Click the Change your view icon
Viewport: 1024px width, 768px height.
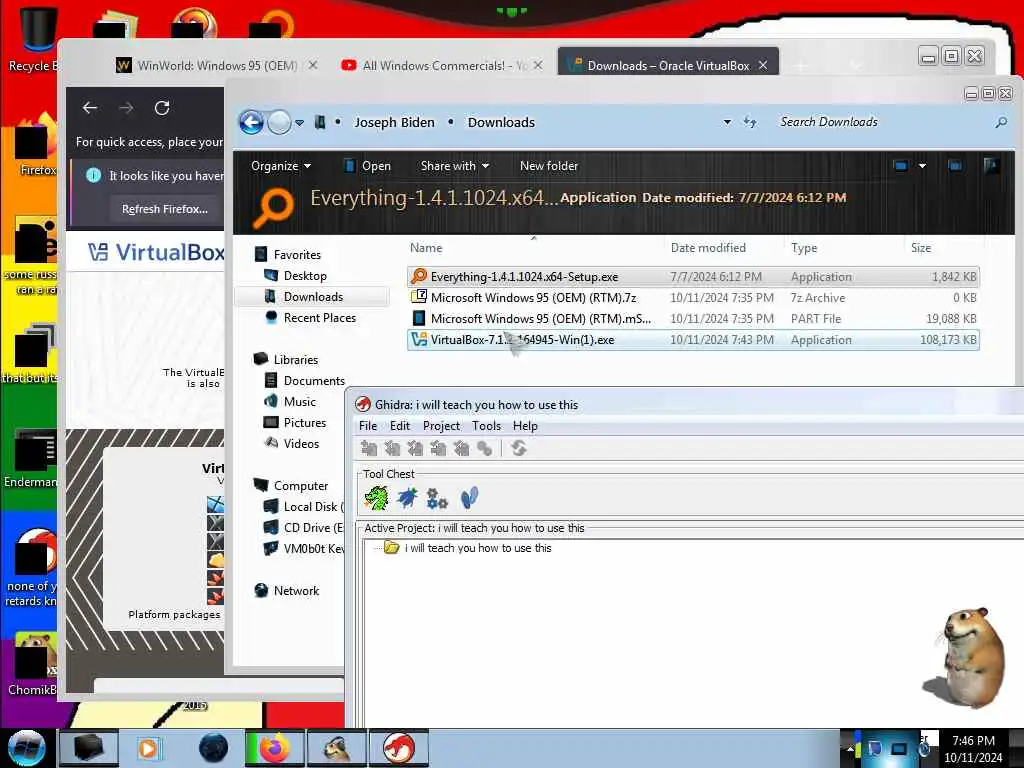900,166
